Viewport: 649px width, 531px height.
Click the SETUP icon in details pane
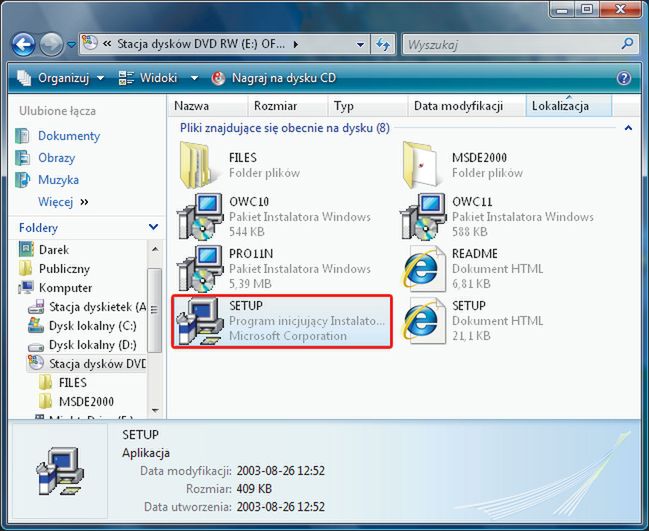coord(60,471)
